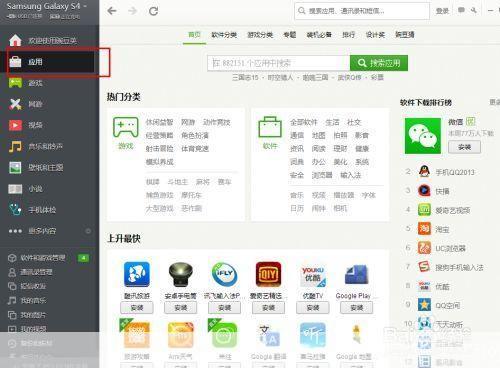Open the WeChat 微信 app icon
Image resolution: width=500 pixels, height=368 pixels.
[423, 136]
